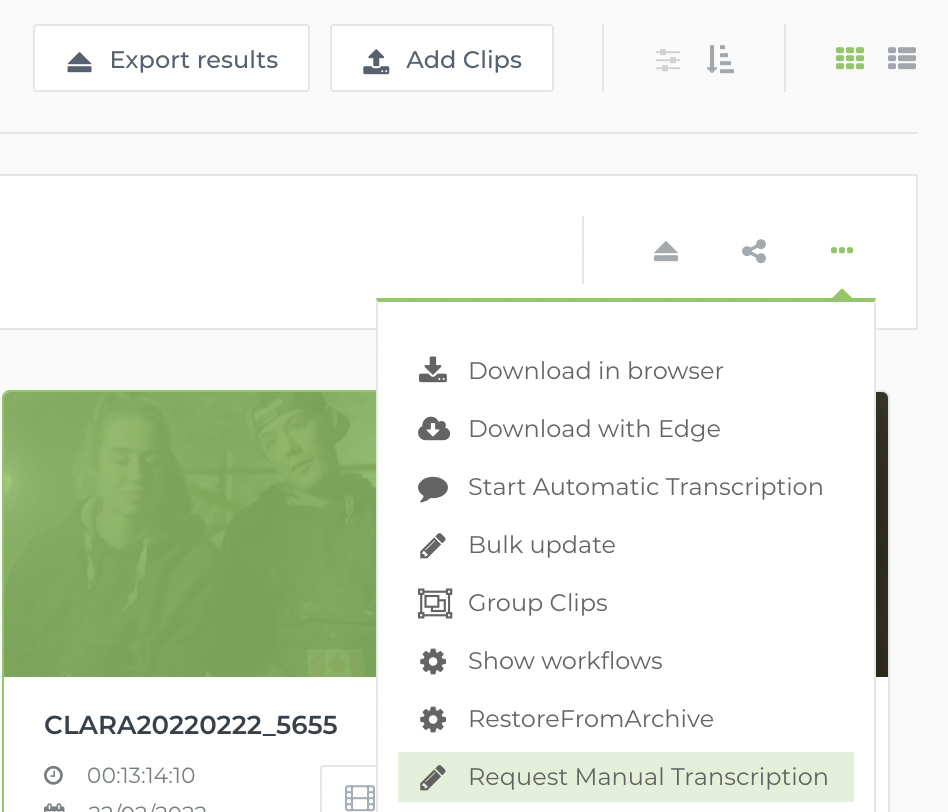Open the filter sliders icon

[667, 59]
